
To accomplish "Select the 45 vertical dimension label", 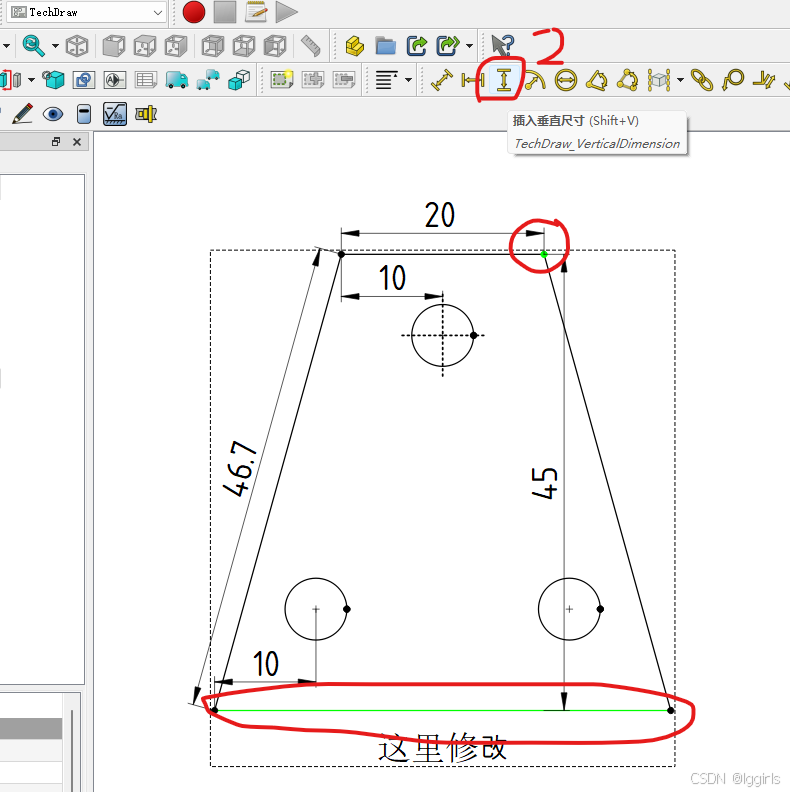I will [545, 483].
